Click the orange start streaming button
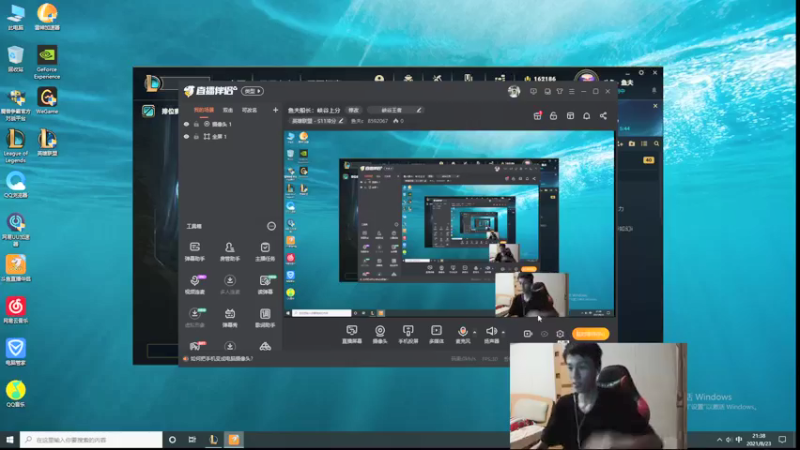The width and height of the screenshot is (800, 450). pyautogui.click(x=590, y=334)
